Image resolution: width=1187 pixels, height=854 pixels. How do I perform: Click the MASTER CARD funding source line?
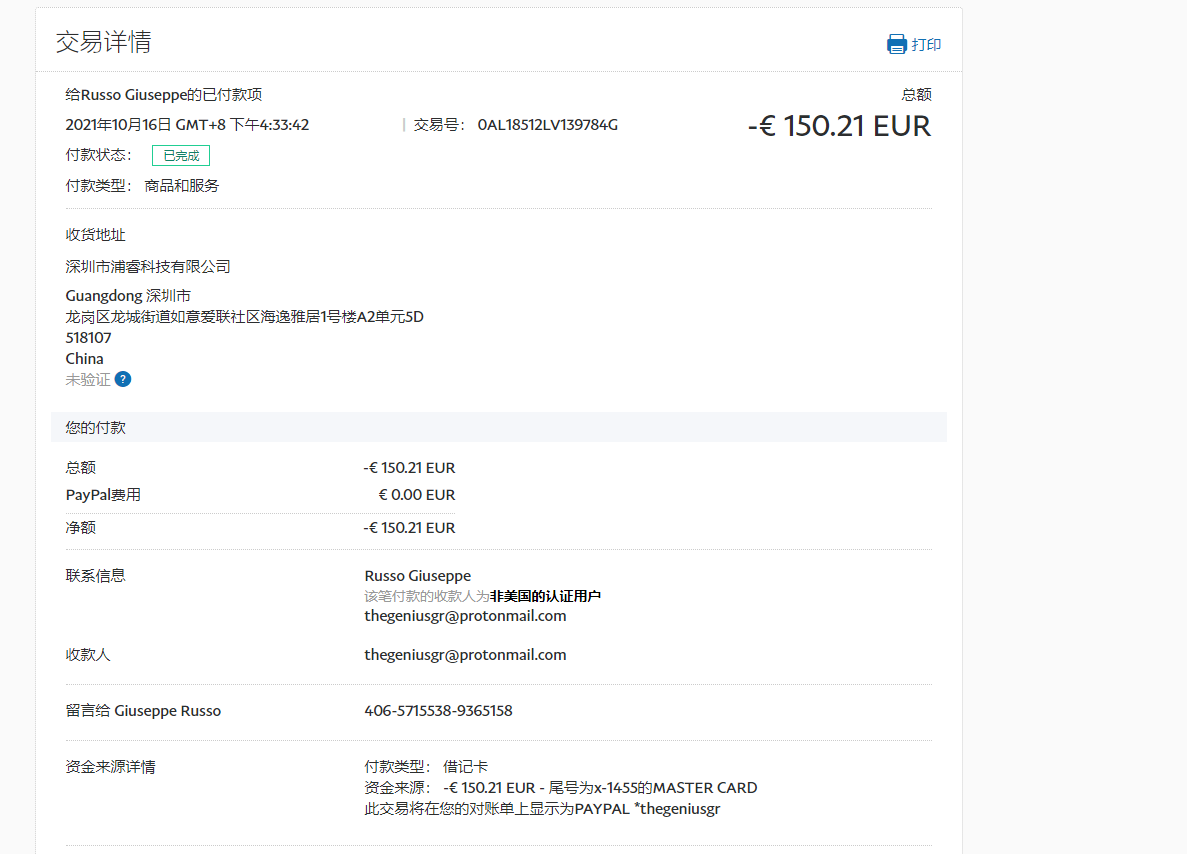coord(560,788)
